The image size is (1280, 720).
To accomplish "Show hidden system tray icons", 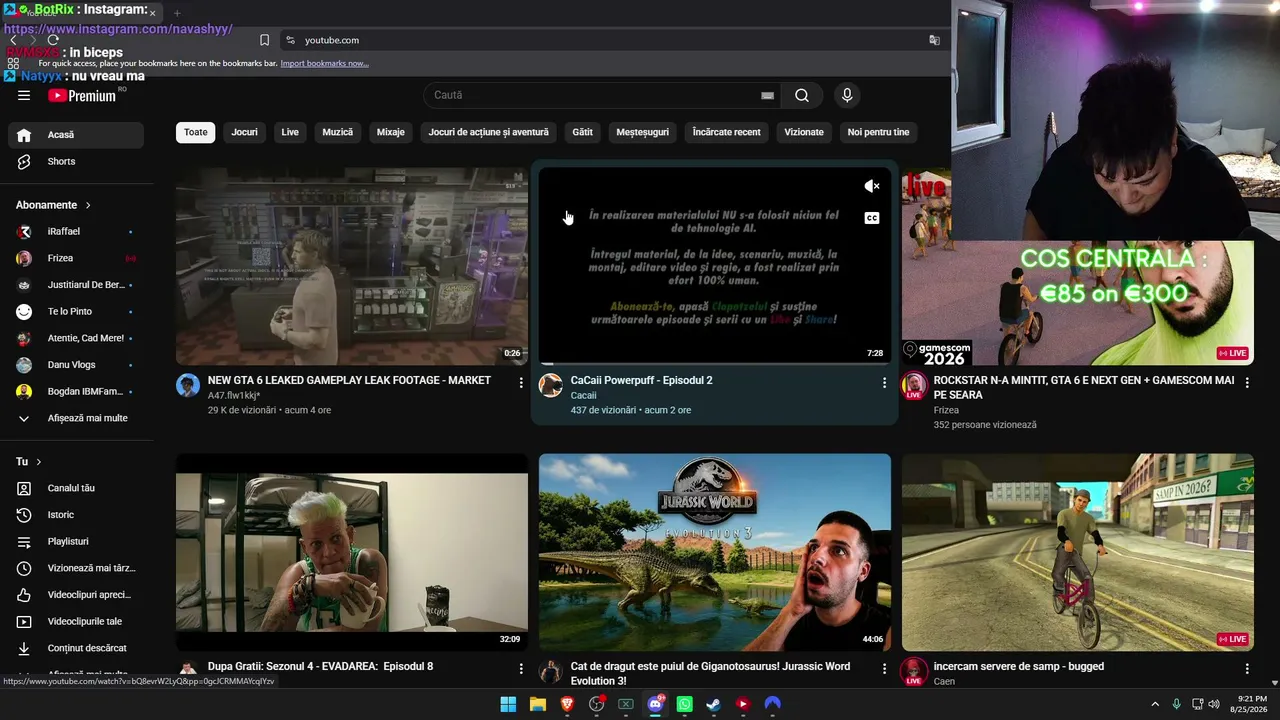I will tap(1155, 704).
